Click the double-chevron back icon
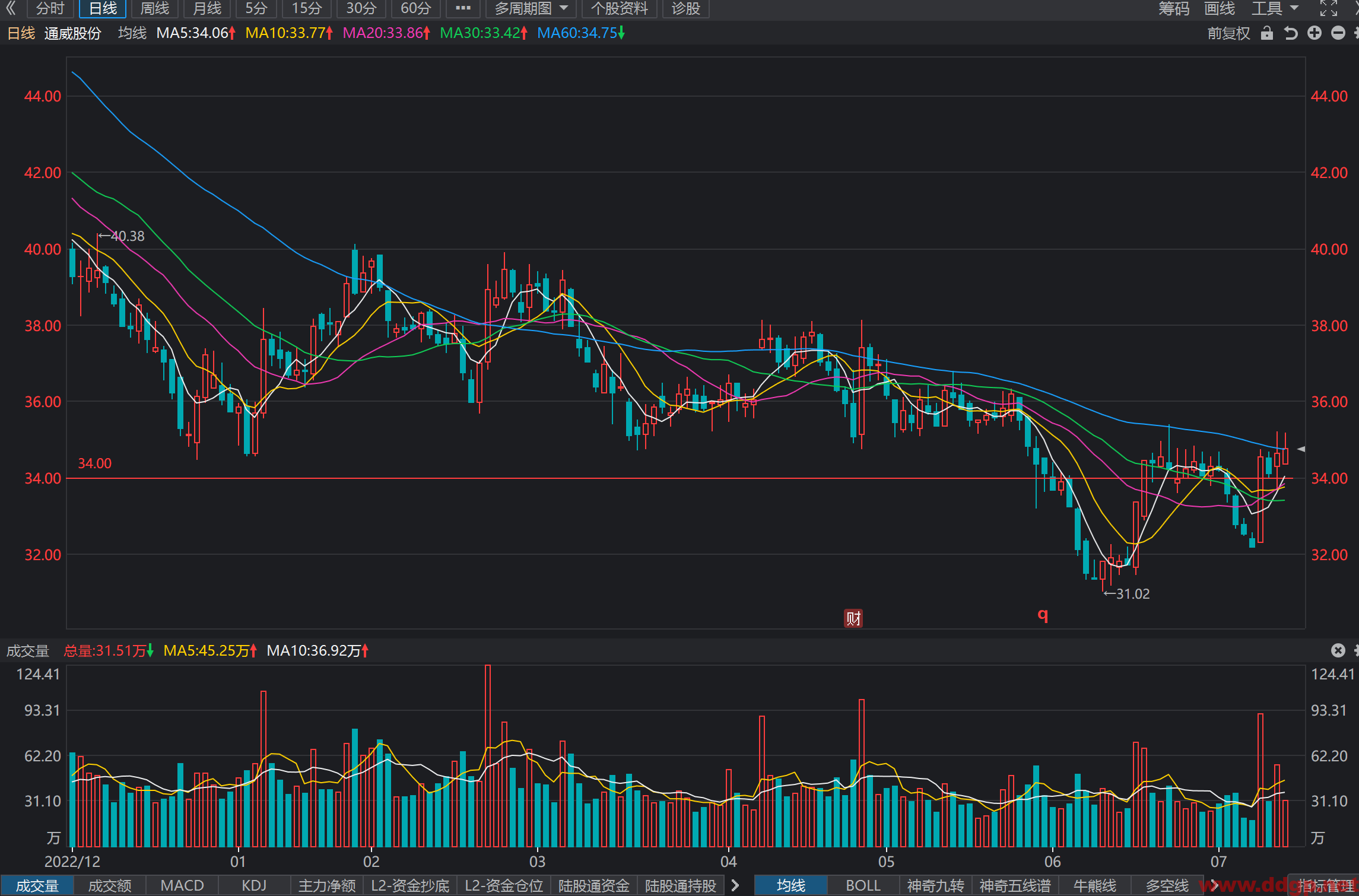The height and width of the screenshot is (896, 1359). pyautogui.click(x=11, y=8)
